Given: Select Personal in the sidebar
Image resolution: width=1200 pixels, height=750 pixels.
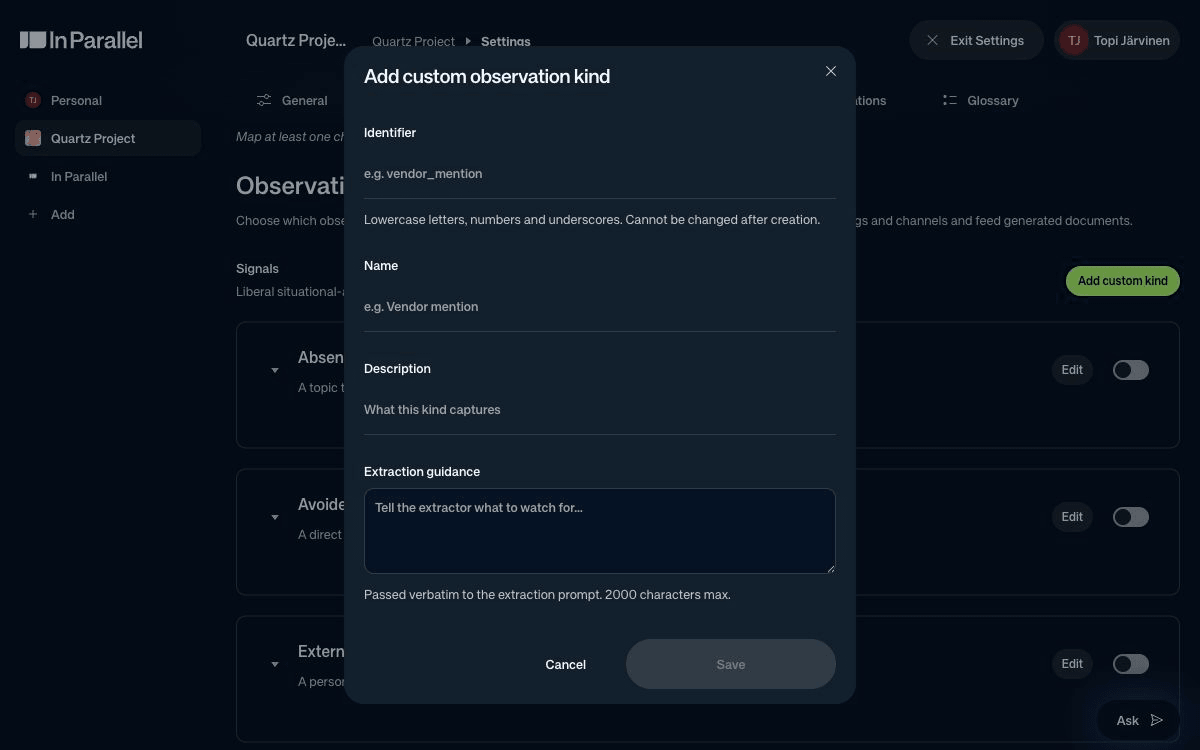Looking at the screenshot, I should [108, 100].
